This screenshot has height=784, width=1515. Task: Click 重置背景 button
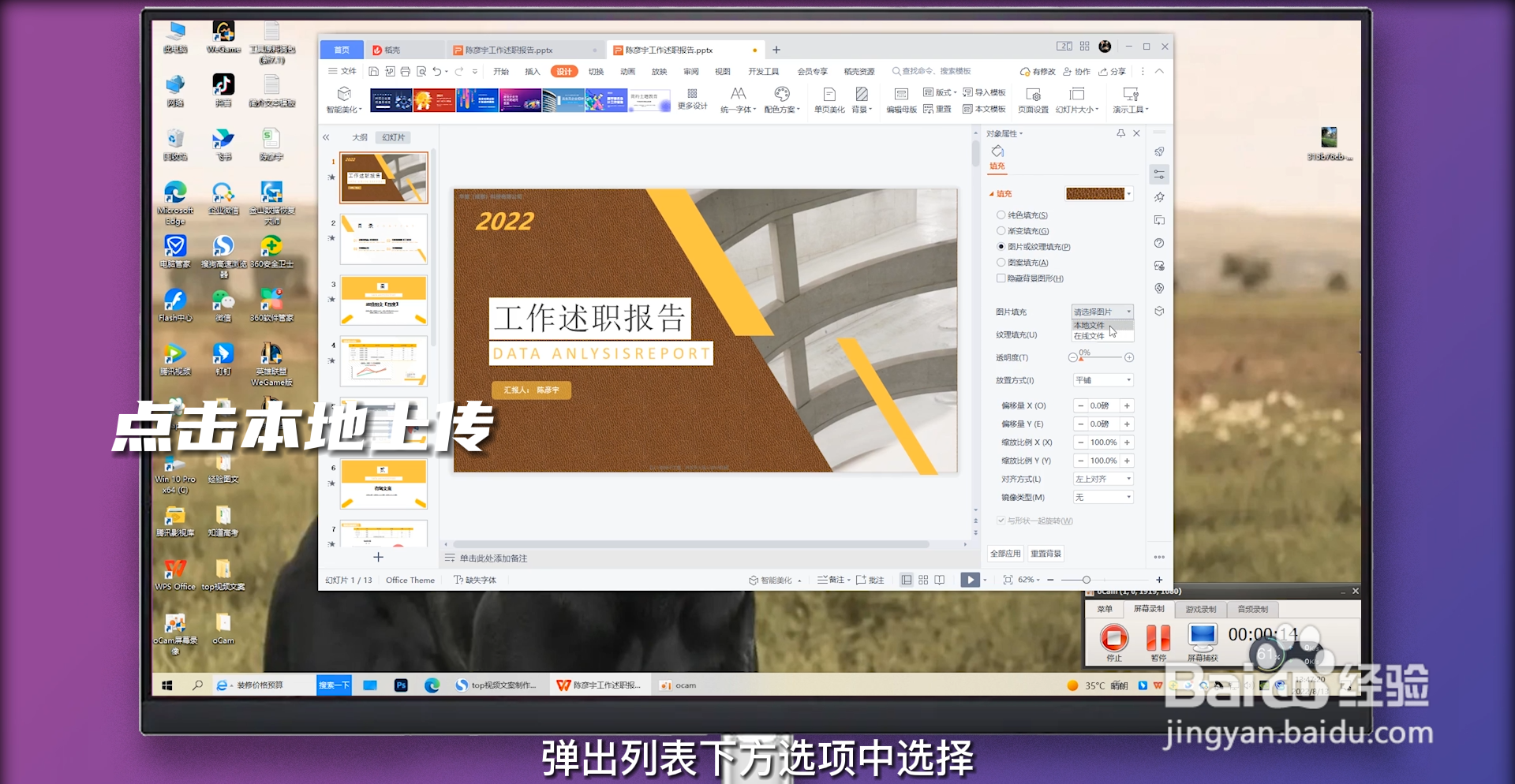click(x=1046, y=554)
